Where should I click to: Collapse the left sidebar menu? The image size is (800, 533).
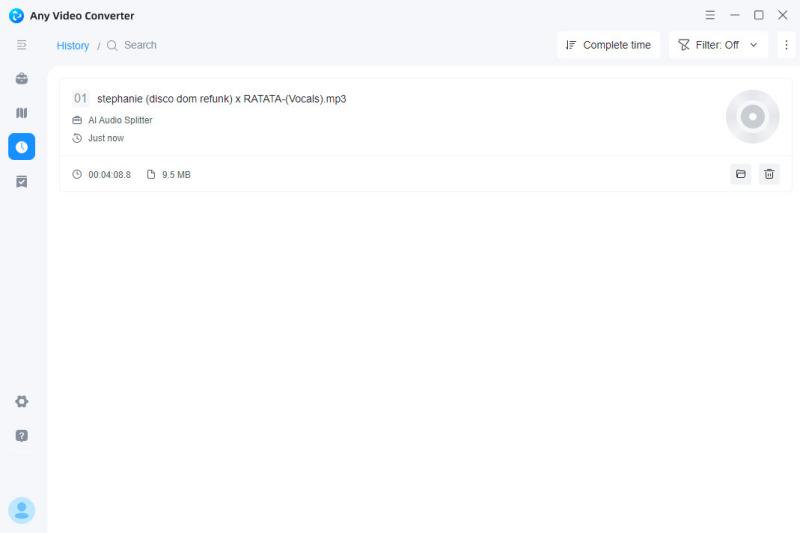click(22, 45)
